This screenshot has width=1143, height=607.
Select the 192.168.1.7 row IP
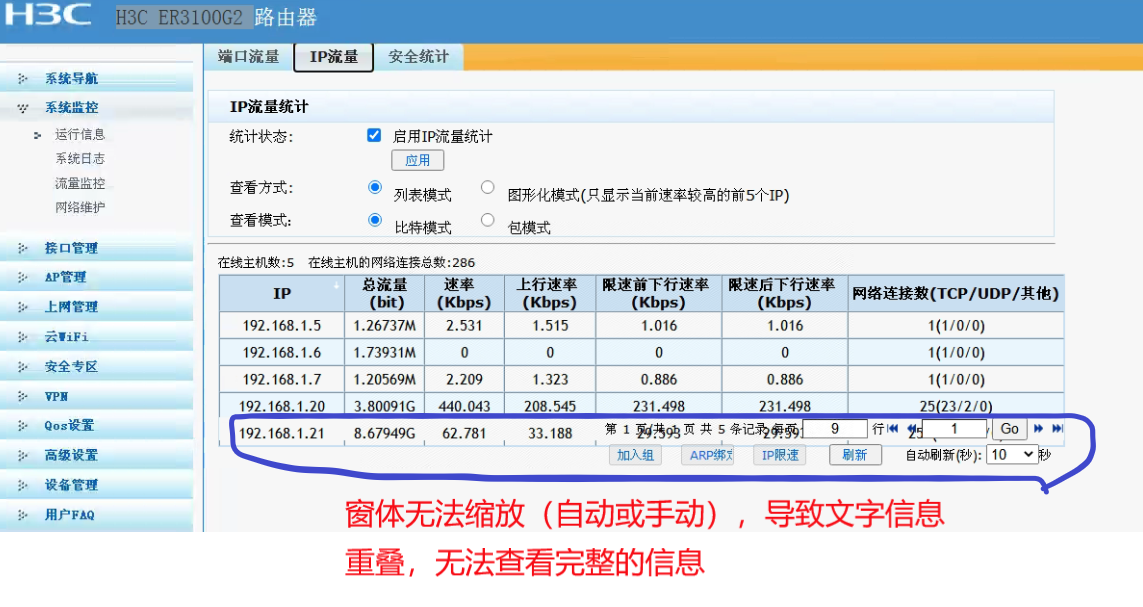[282, 380]
